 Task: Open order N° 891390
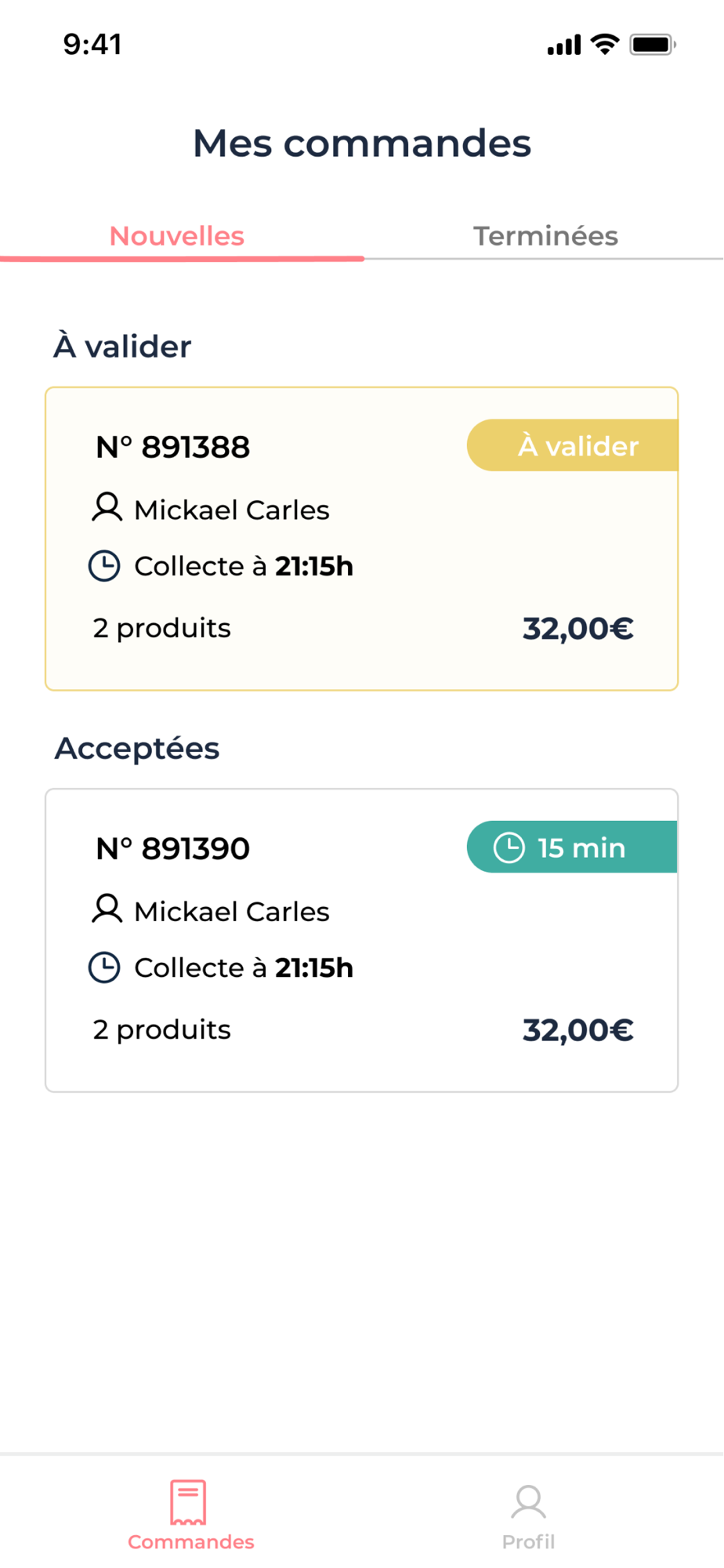[172, 848]
